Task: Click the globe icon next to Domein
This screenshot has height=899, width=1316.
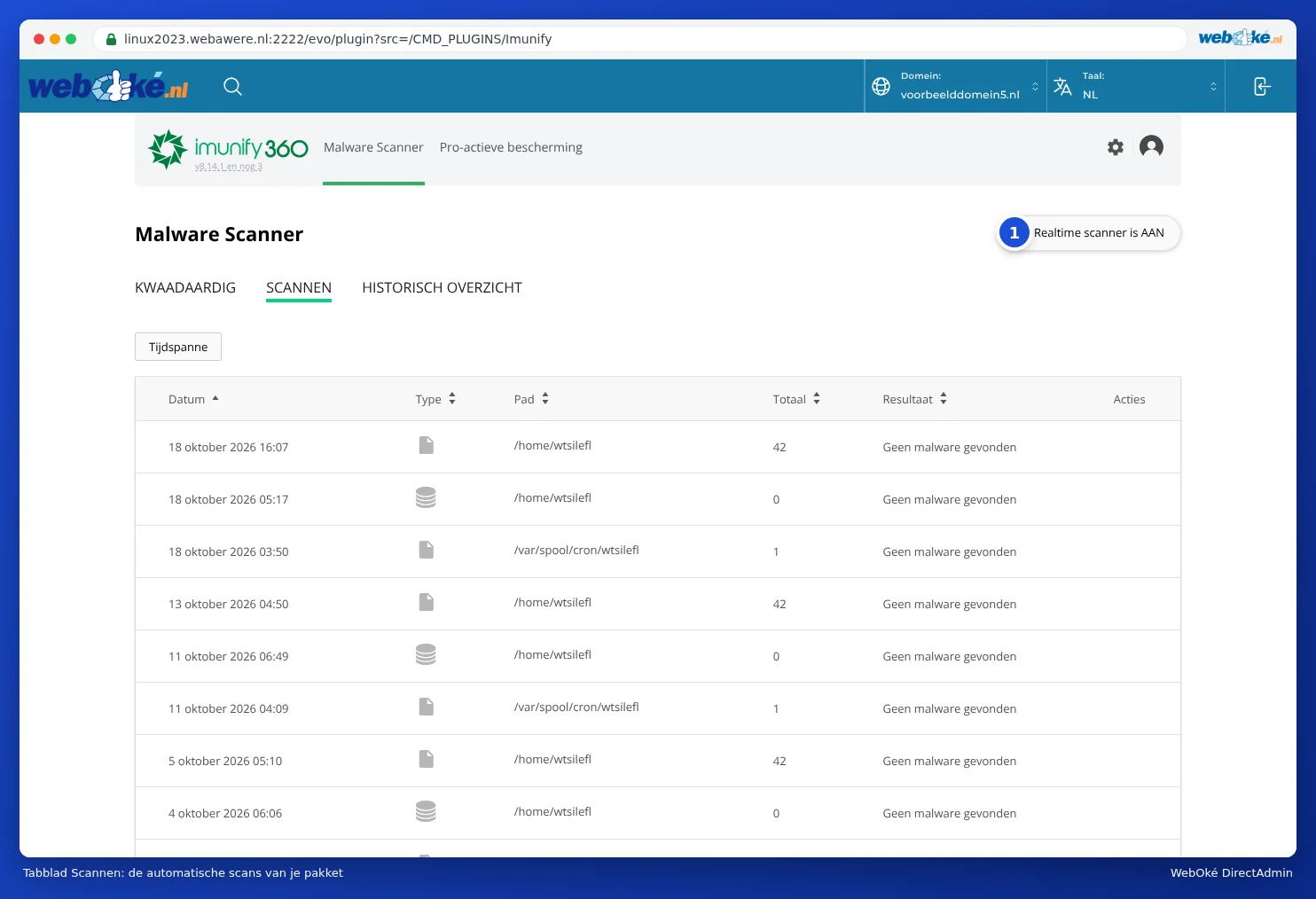Action: click(881, 86)
